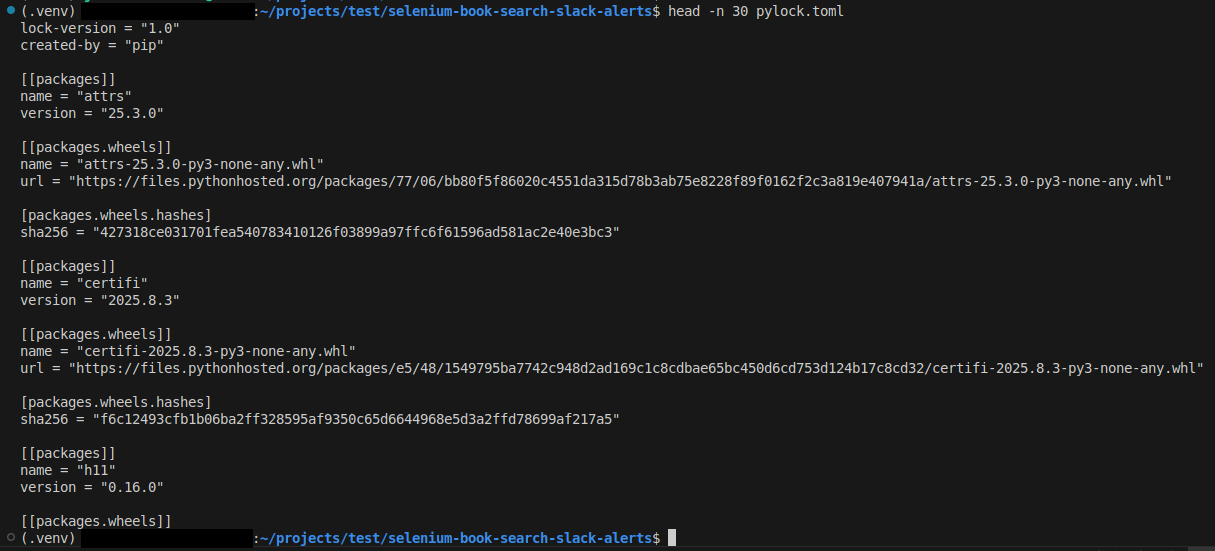Click the name = "certifi-2025.8.3-py3-none-any.whl" line
The height and width of the screenshot is (551, 1215).
(188, 351)
